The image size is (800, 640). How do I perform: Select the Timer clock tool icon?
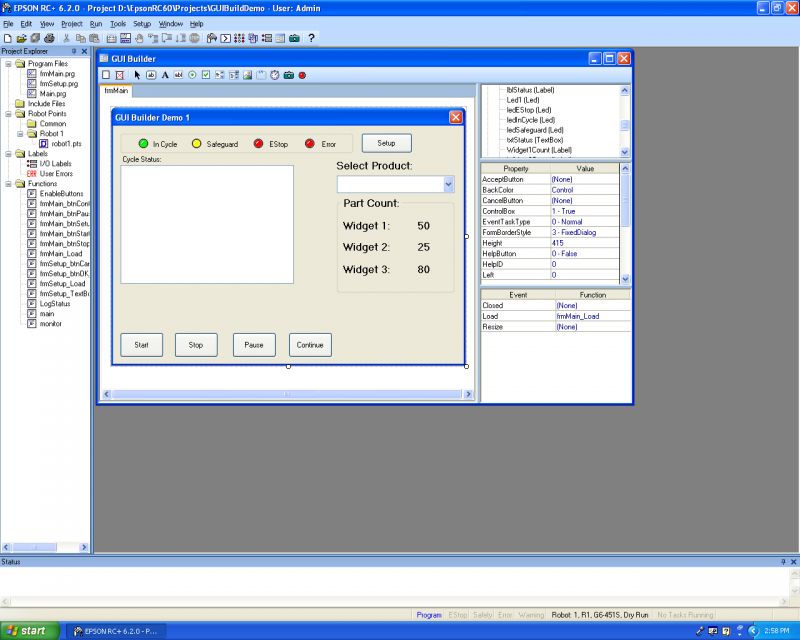(x=275, y=75)
